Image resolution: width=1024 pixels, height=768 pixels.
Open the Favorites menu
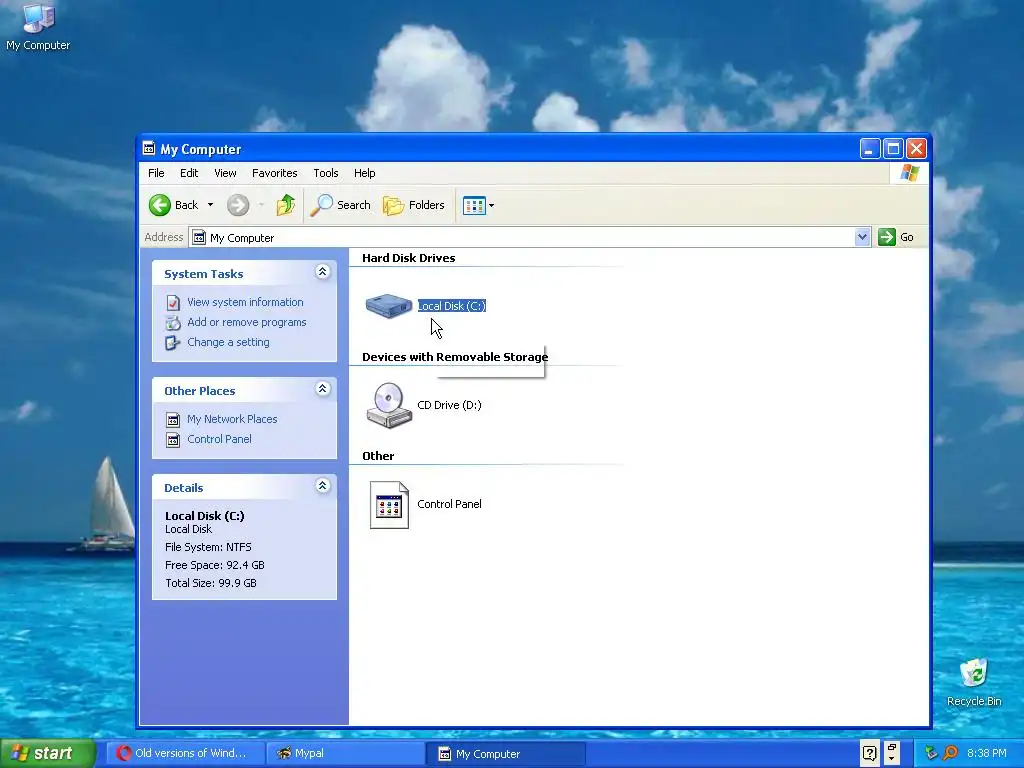274,173
